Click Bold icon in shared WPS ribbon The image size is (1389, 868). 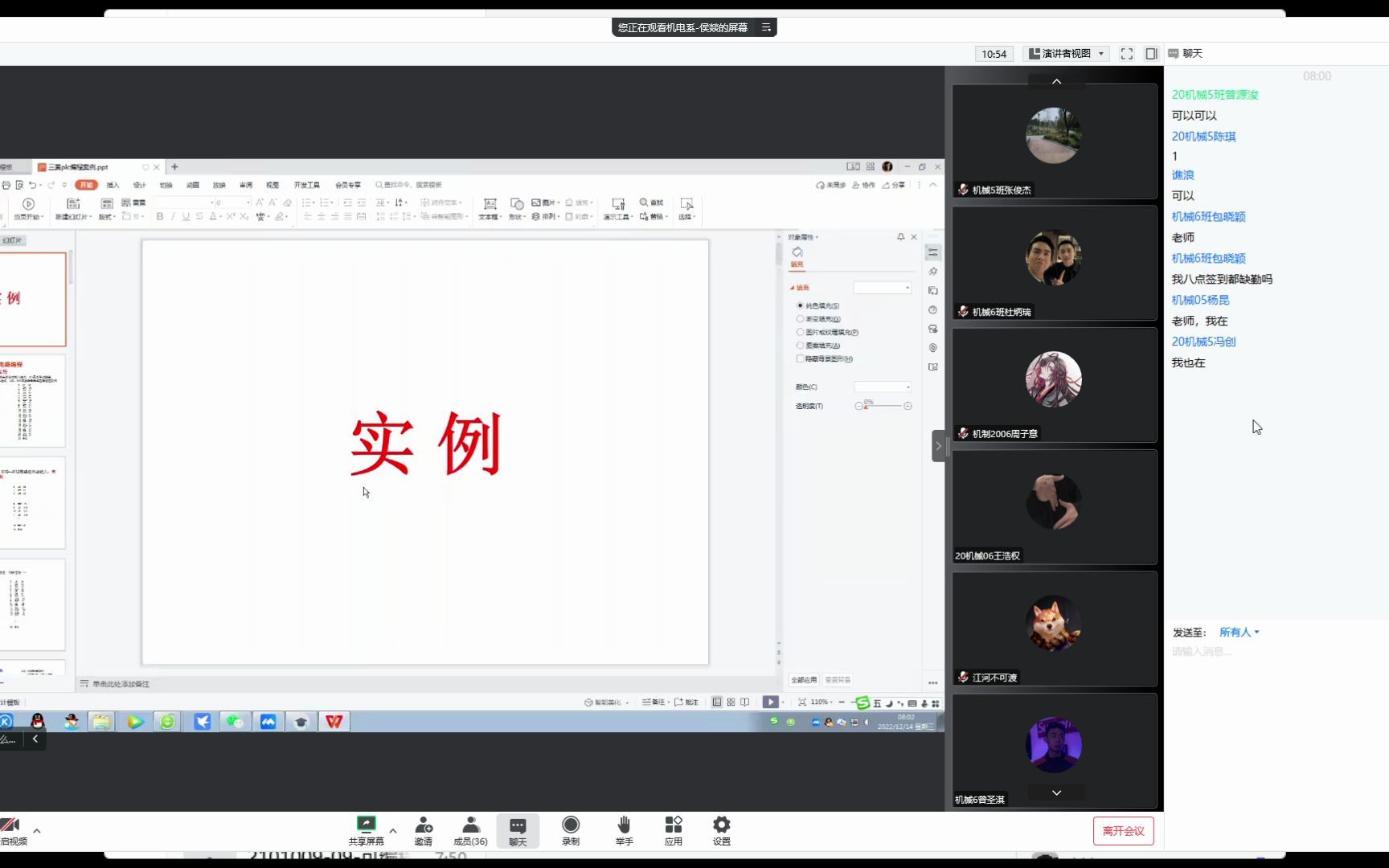[160, 216]
